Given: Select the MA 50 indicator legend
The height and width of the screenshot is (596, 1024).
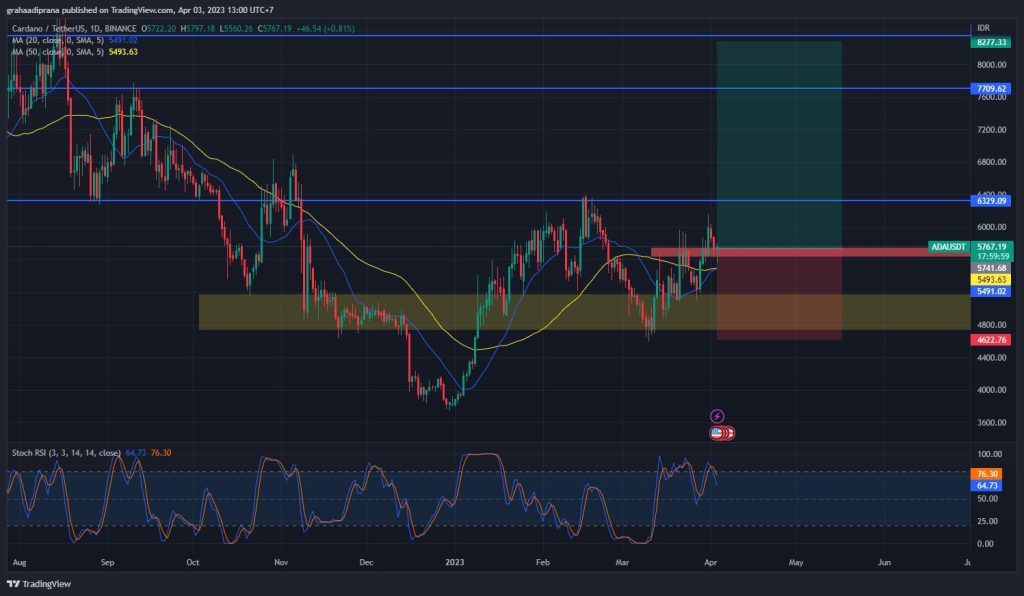Looking at the screenshot, I should pyautogui.click(x=58, y=52).
